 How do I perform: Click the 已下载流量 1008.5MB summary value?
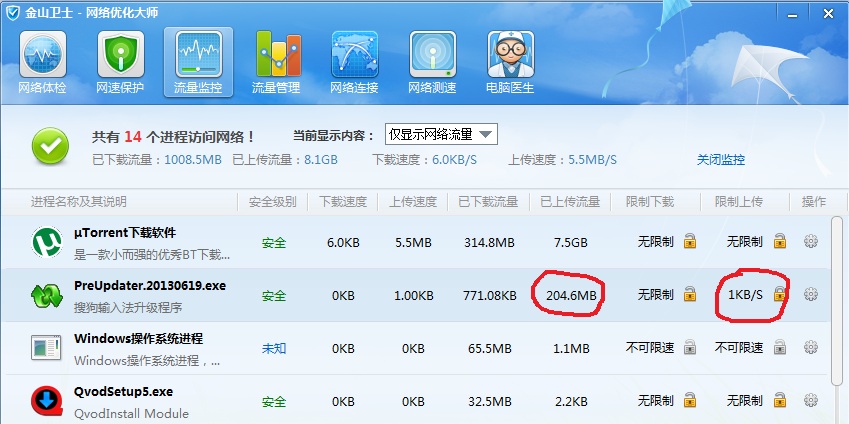pos(193,160)
